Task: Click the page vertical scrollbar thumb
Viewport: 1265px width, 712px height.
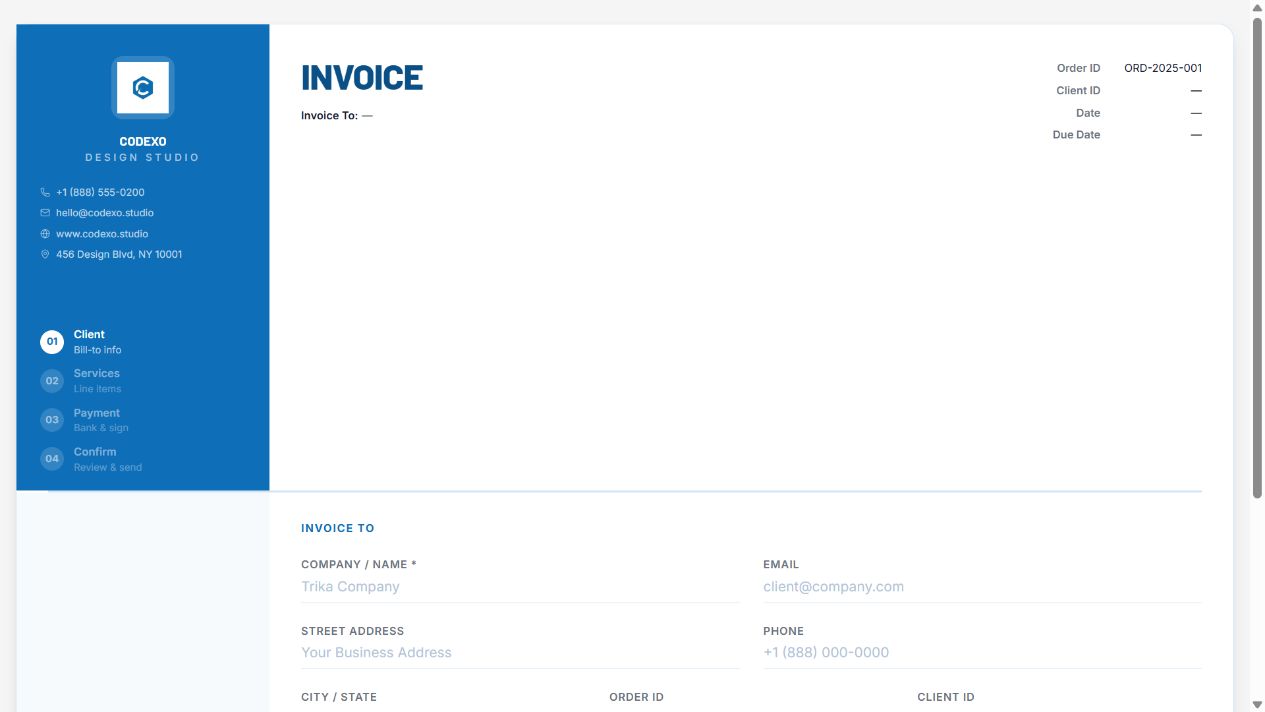Action: pos(1257,257)
